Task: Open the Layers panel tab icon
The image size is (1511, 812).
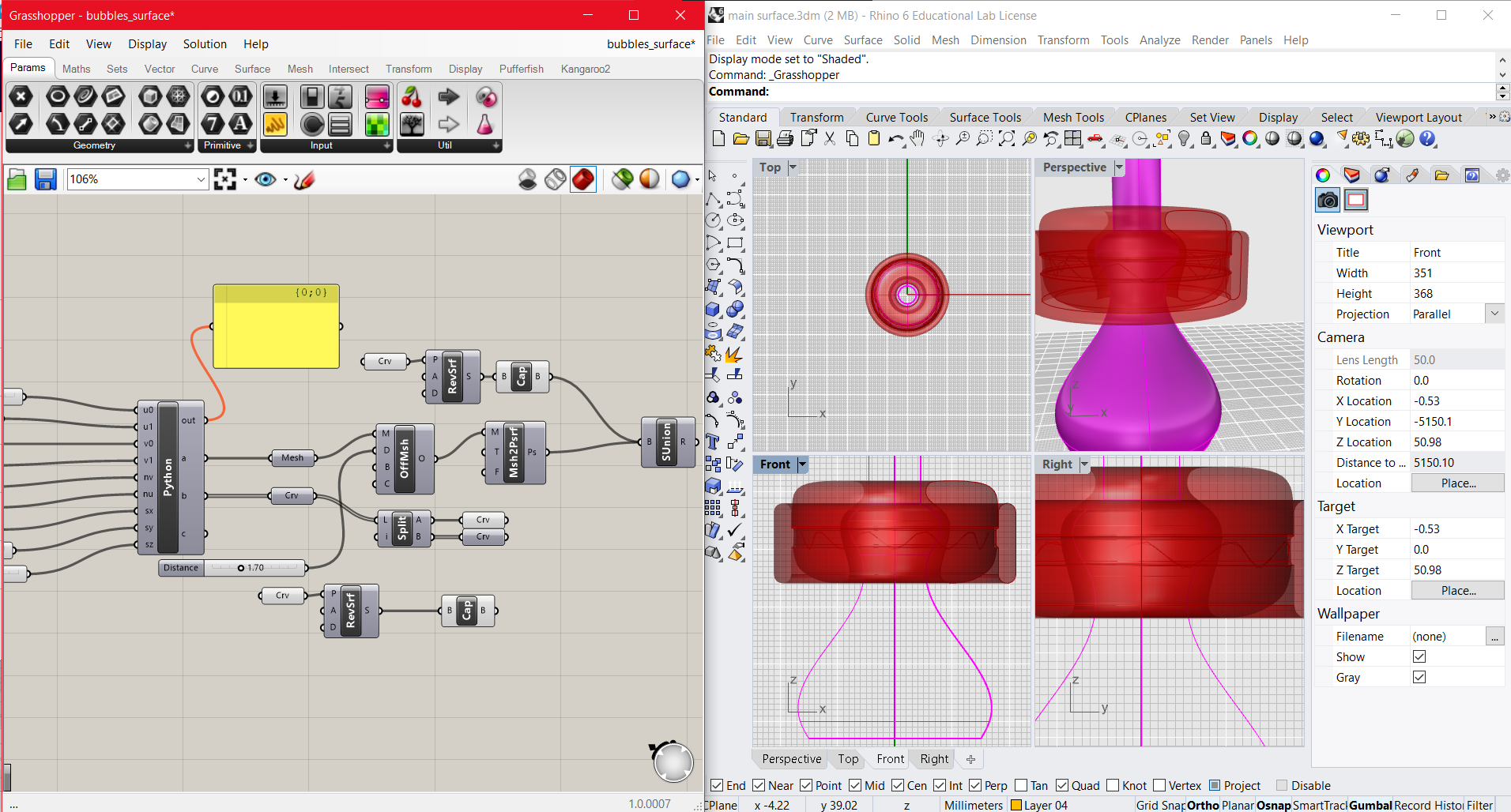Action: tap(1352, 175)
